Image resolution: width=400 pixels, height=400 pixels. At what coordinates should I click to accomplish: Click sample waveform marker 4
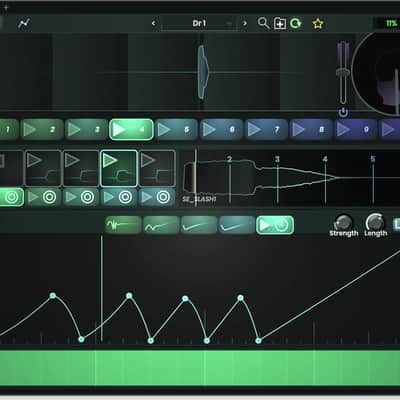(325, 159)
